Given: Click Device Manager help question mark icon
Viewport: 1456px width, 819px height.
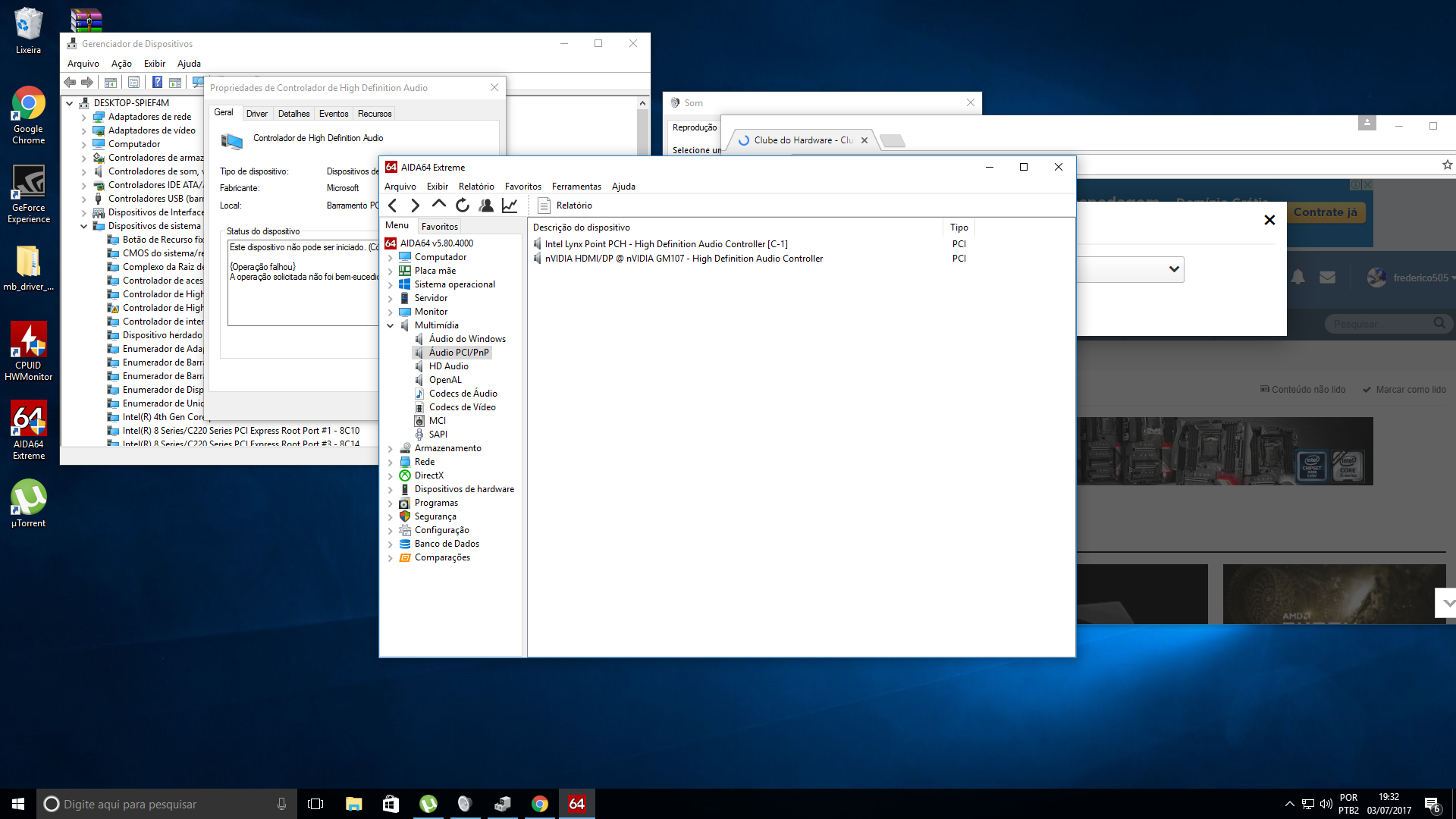Looking at the screenshot, I should 157,82.
